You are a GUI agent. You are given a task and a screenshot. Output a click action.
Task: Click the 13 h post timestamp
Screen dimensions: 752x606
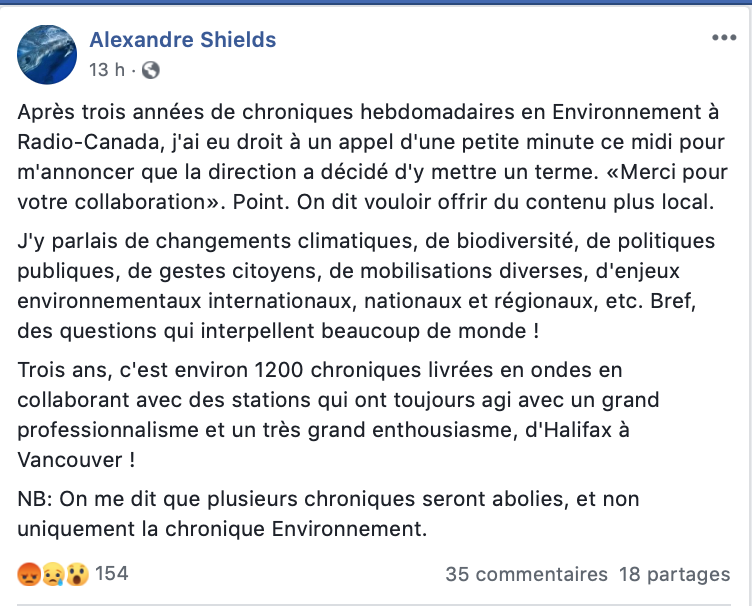tap(107, 70)
